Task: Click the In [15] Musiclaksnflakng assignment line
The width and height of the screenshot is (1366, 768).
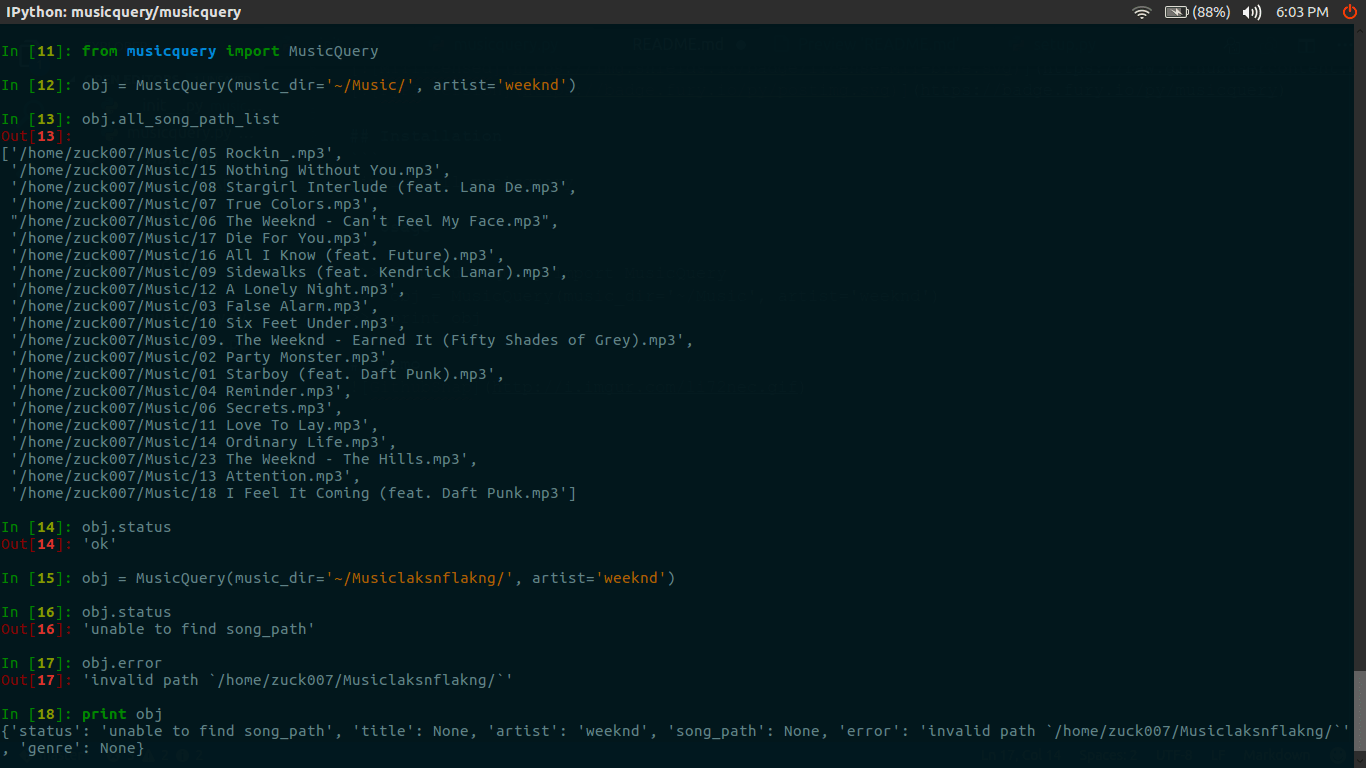Action: tap(339, 578)
